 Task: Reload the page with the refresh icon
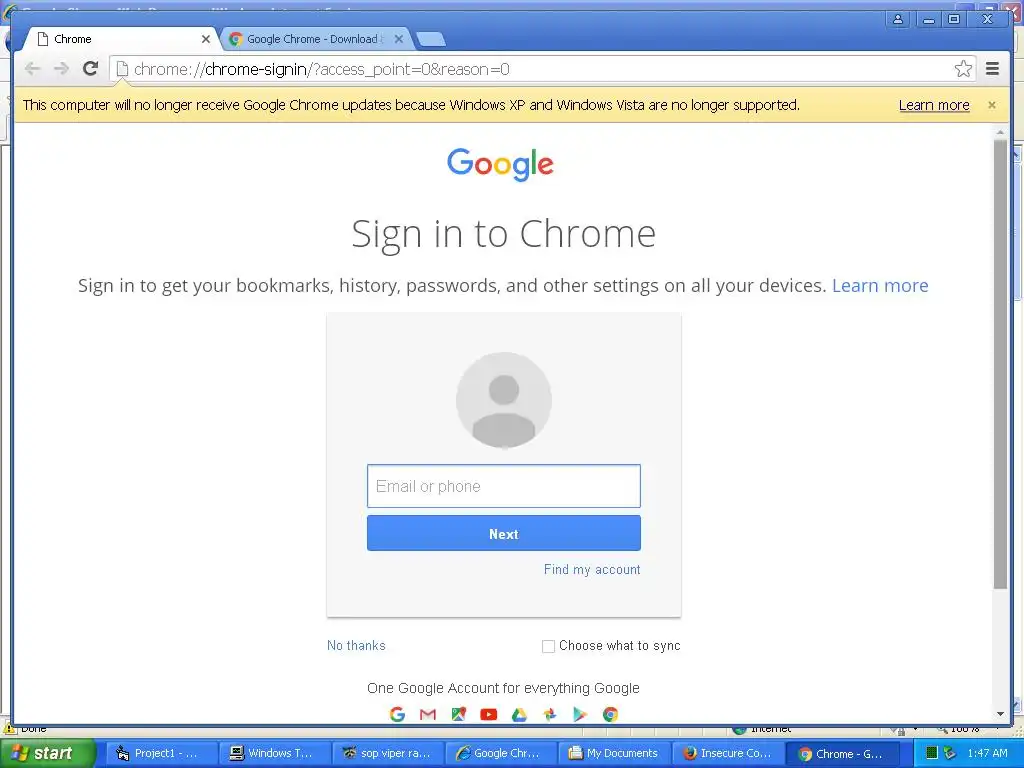(x=91, y=69)
